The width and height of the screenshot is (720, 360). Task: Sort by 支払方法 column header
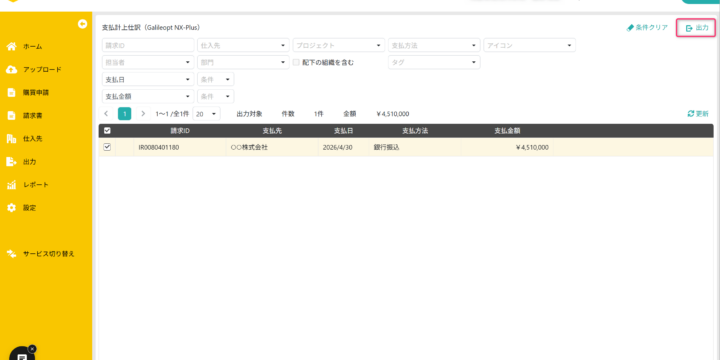coord(415,131)
